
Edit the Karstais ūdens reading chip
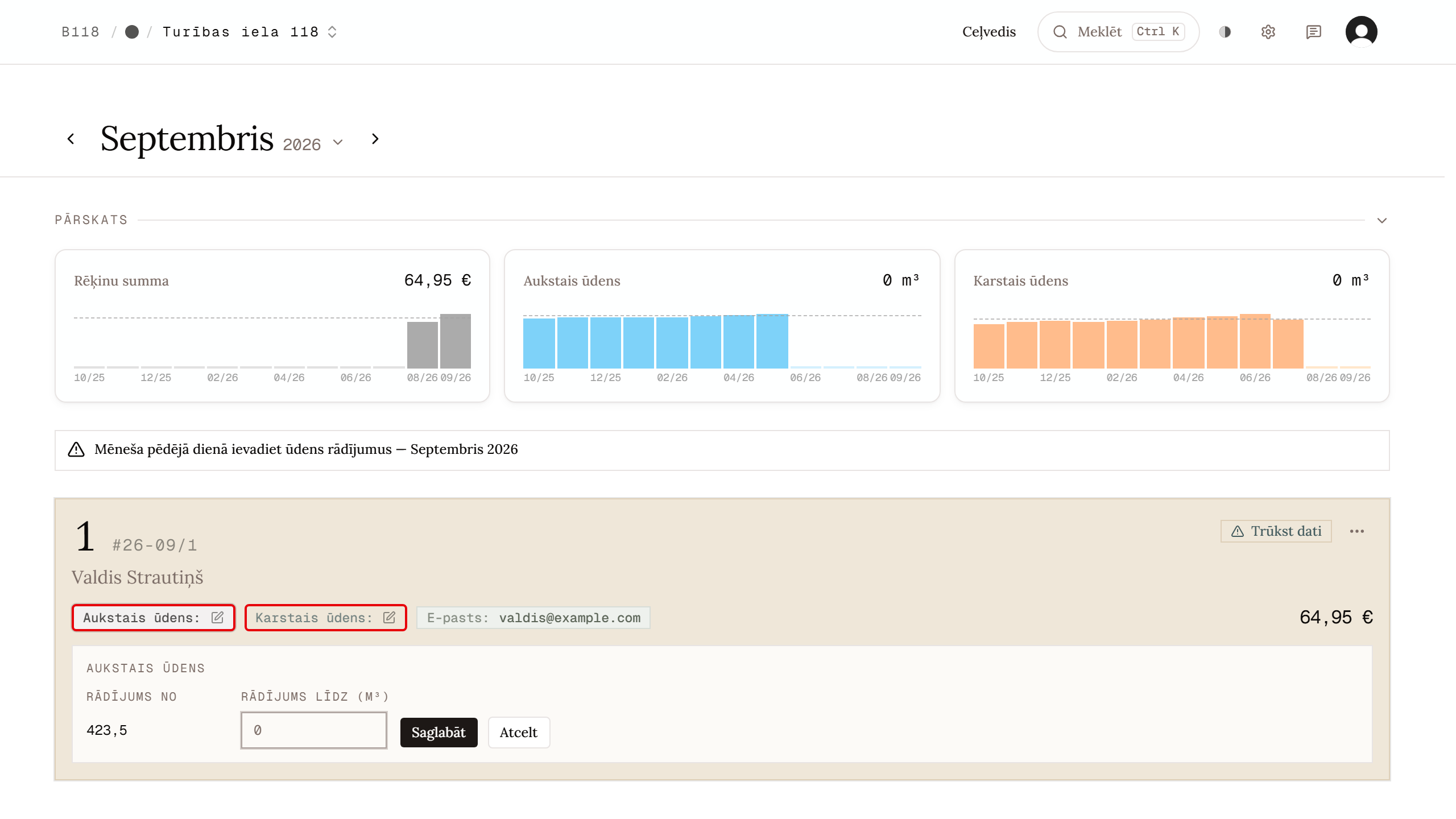point(325,618)
